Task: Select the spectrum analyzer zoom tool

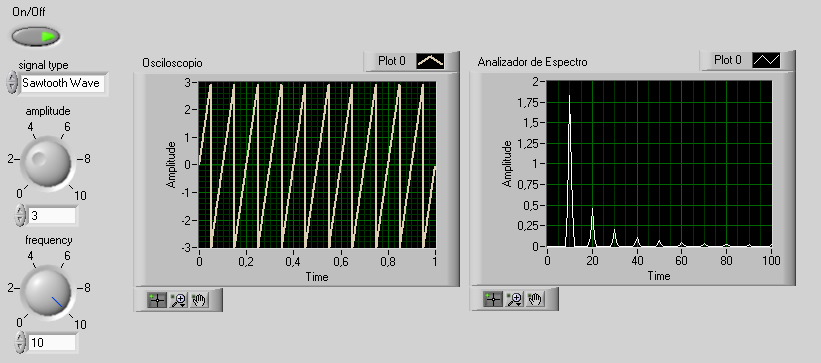Action: point(514,299)
